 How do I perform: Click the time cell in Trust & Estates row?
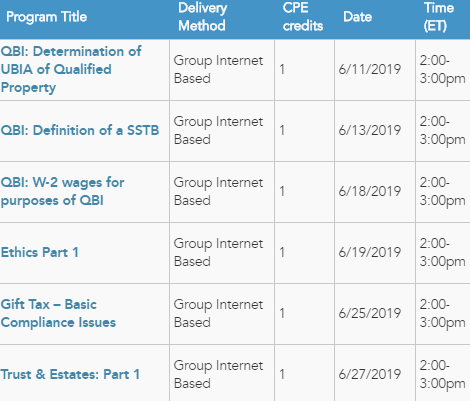pyautogui.click(x=442, y=374)
